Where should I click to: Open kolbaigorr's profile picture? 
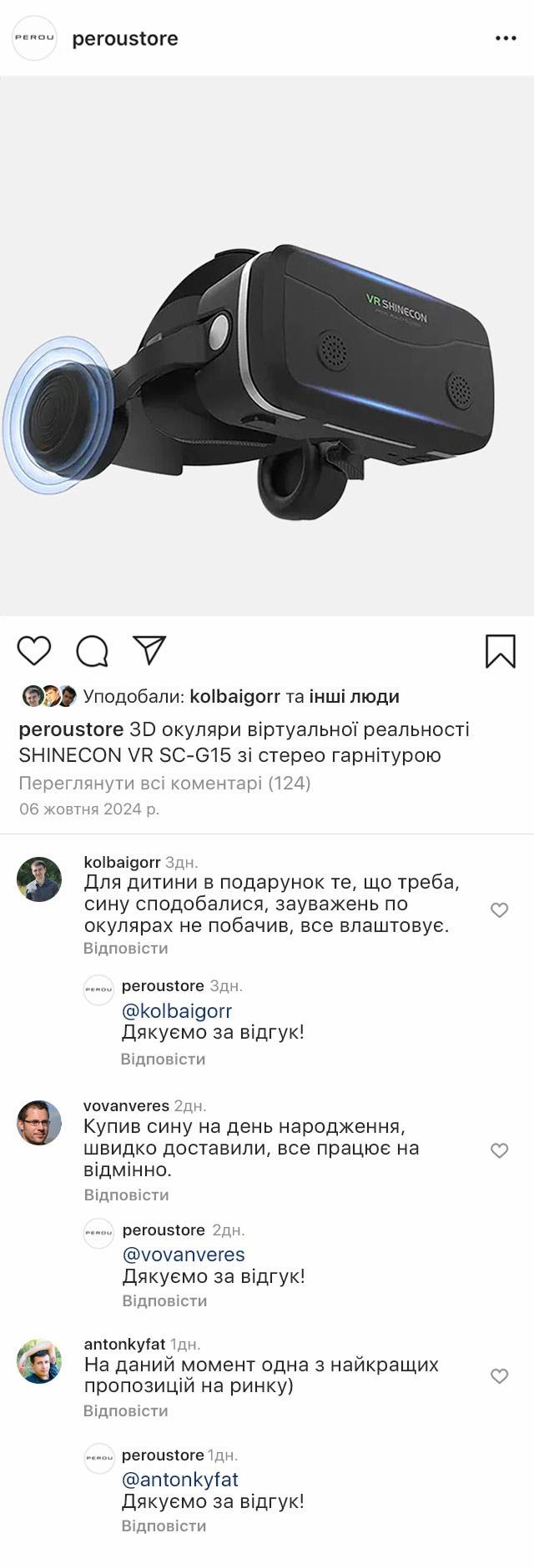(39, 879)
